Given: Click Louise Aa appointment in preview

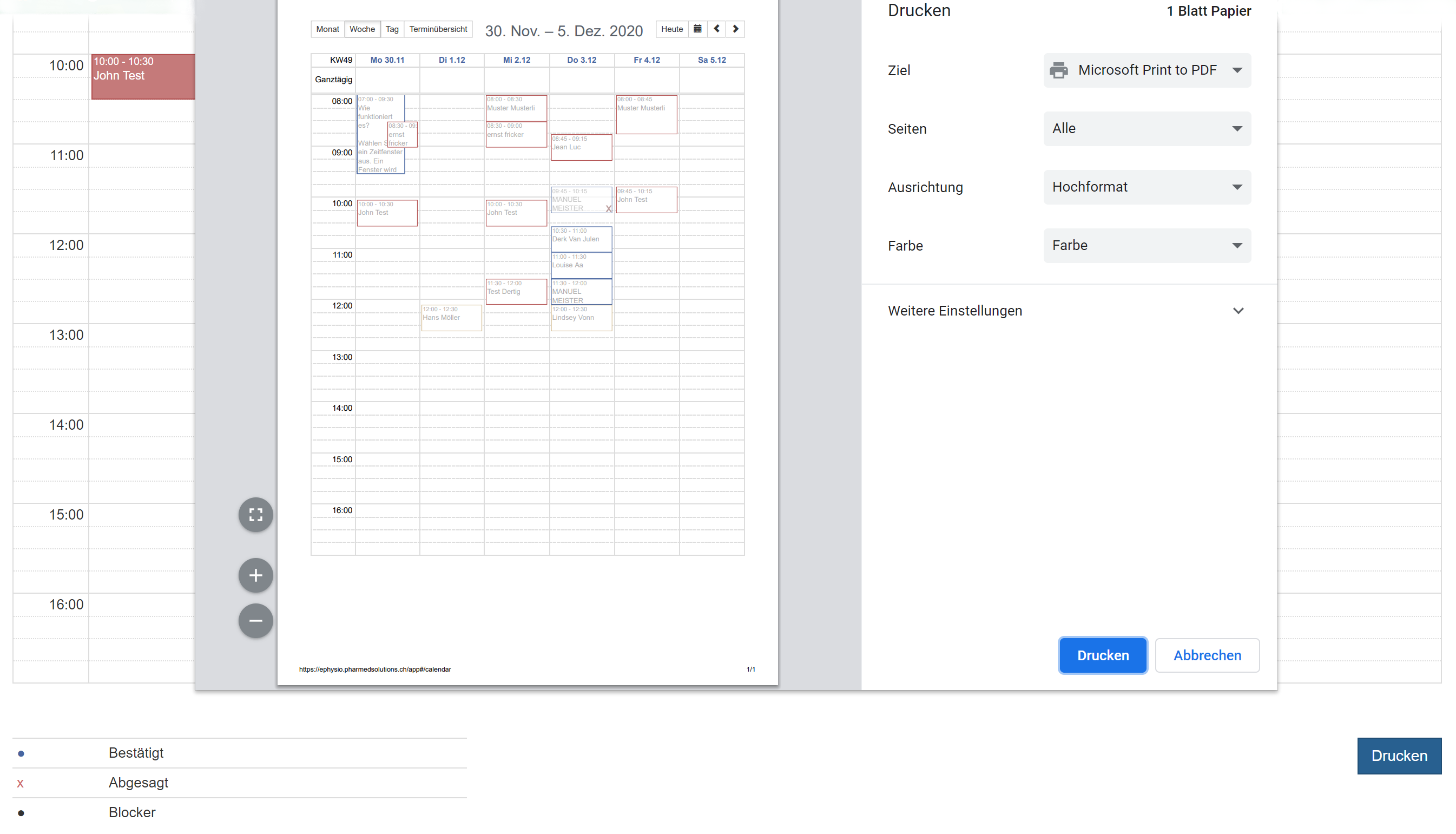Looking at the screenshot, I should (581, 265).
